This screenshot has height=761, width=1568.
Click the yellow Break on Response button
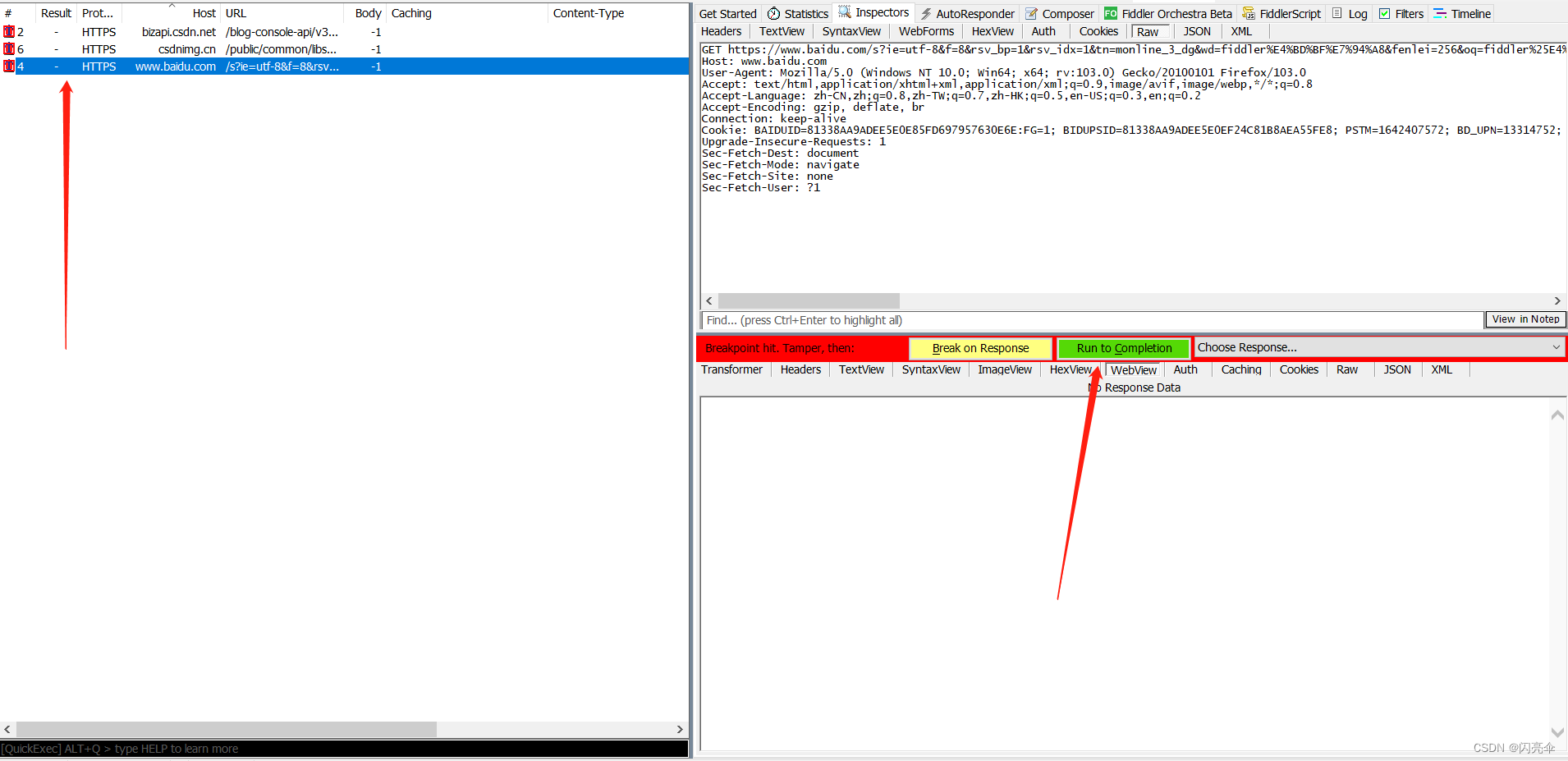pyautogui.click(x=980, y=348)
